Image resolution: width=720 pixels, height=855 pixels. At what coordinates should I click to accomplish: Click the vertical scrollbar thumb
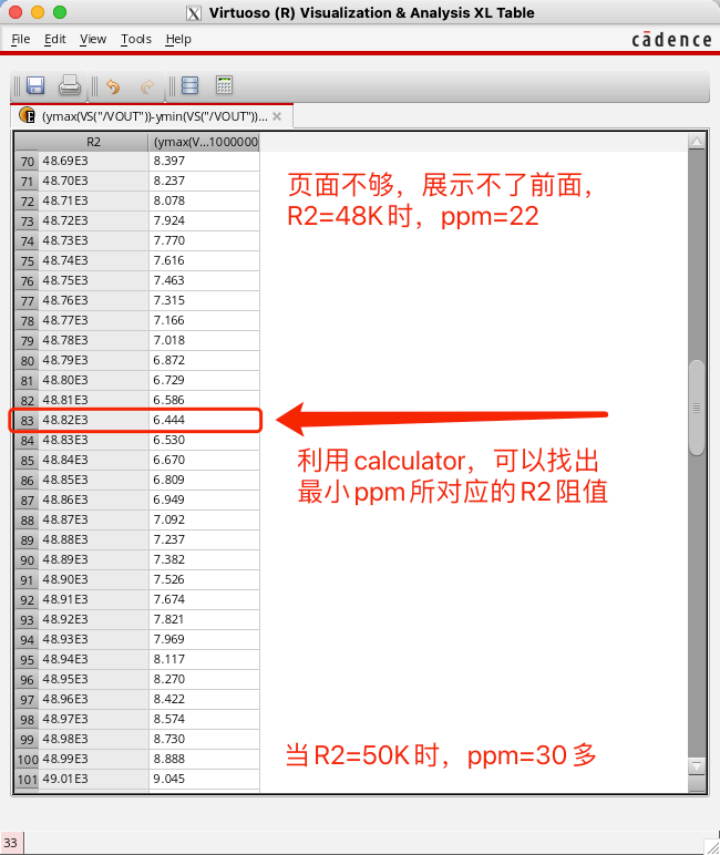click(x=697, y=407)
